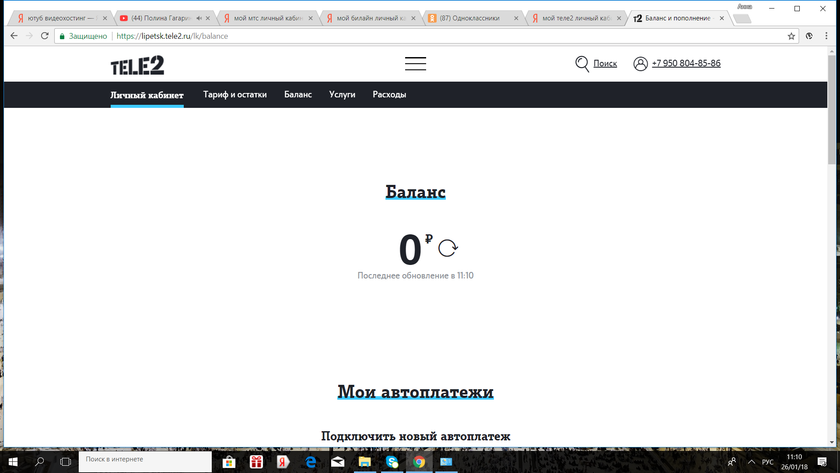Click the Tele2 logo
The height and width of the screenshot is (473, 840).
pyautogui.click(x=137, y=65)
